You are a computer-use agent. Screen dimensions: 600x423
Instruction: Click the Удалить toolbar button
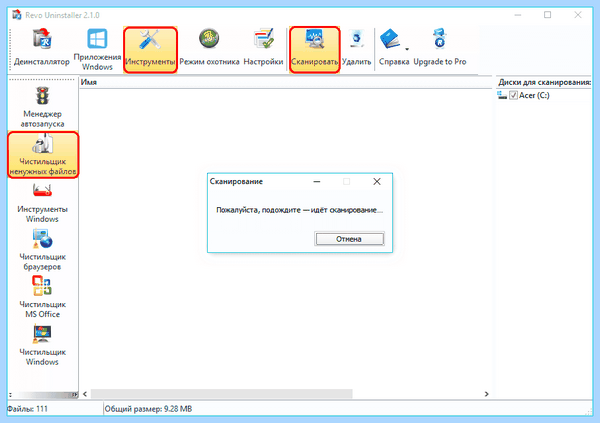pos(357,48)
